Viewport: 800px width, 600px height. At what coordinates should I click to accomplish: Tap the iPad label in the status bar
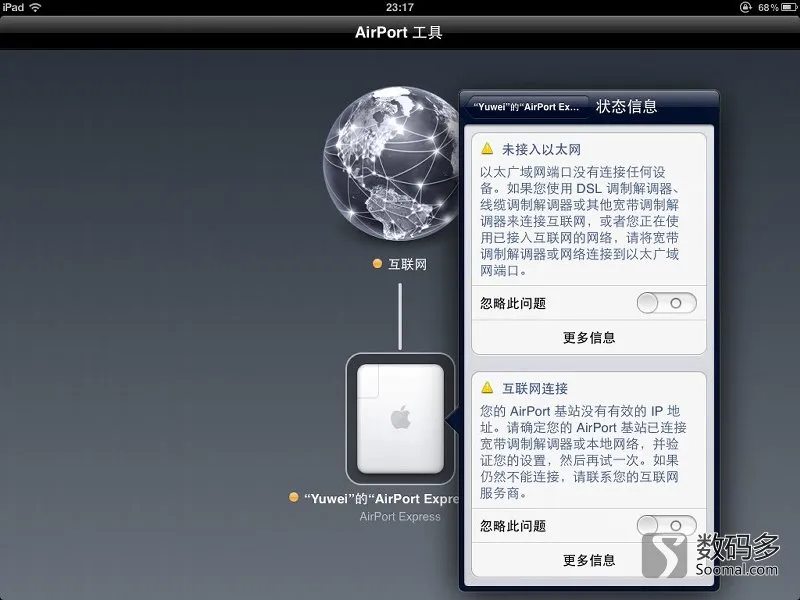click(13, 7)
